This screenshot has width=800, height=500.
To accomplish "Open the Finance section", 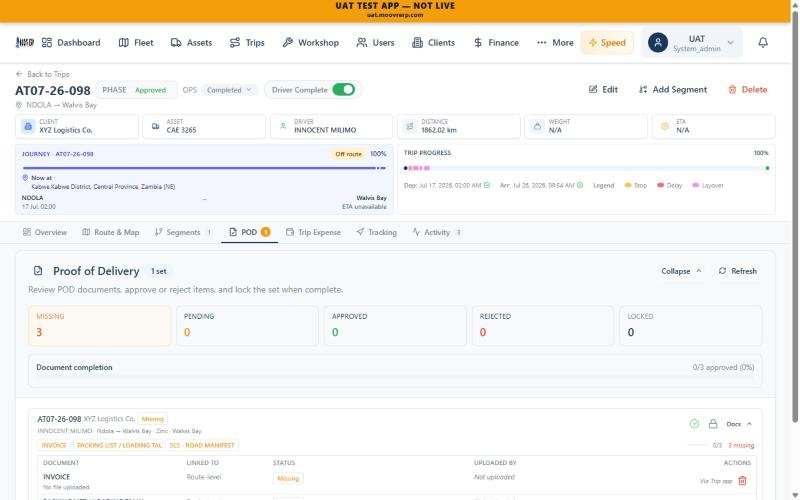I will point(496,42).
